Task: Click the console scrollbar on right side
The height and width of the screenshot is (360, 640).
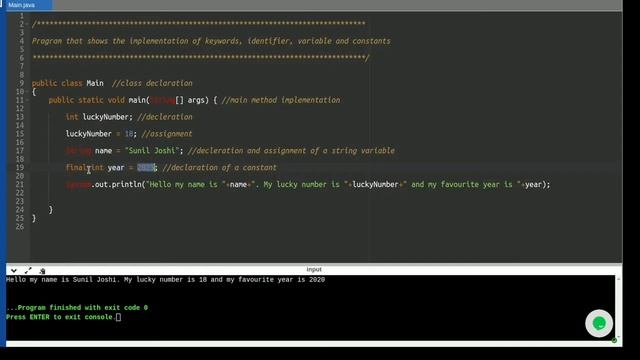Action: pyautogui.click(x=618, y=307)
